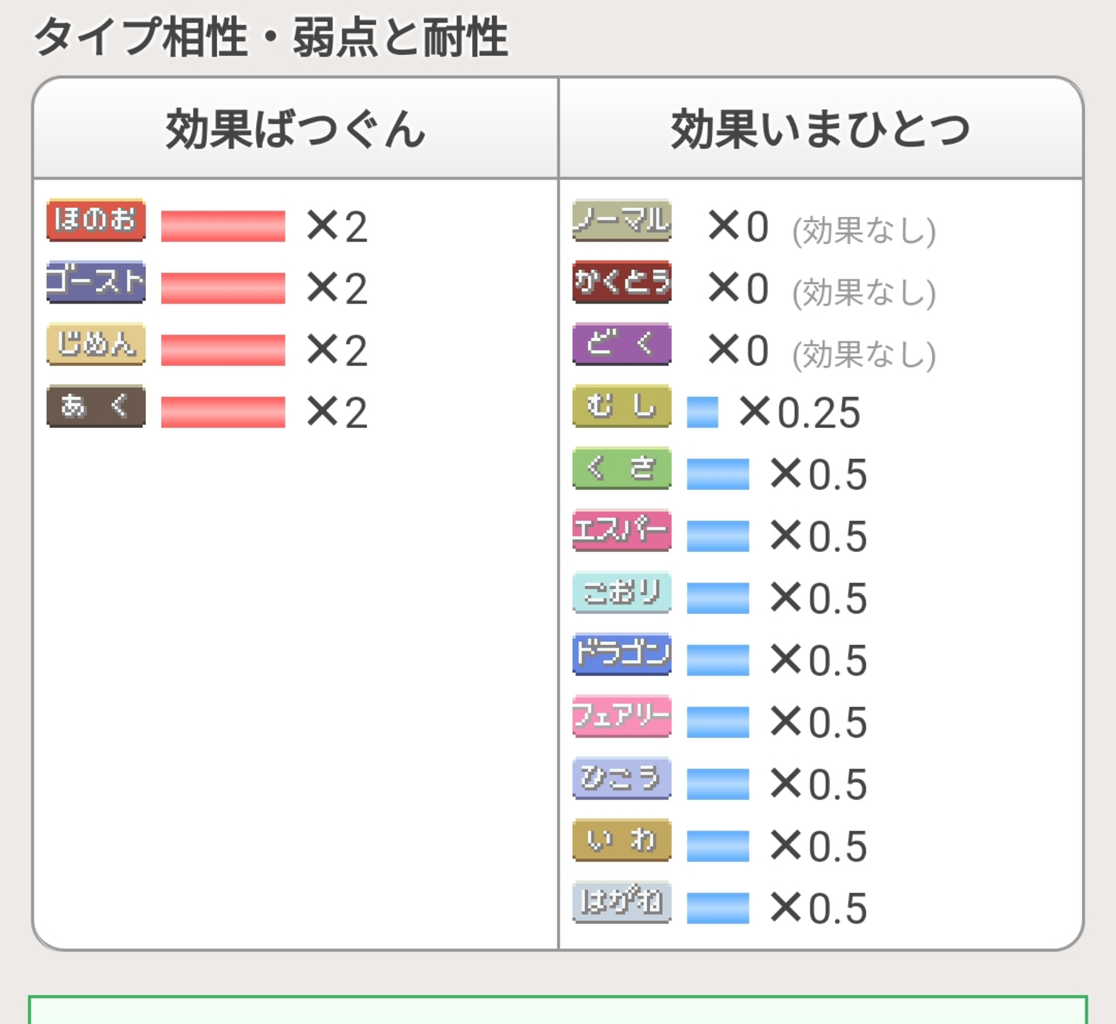
Task: Click the ×0.5 value beside ドラゴン
Action: 819,660
